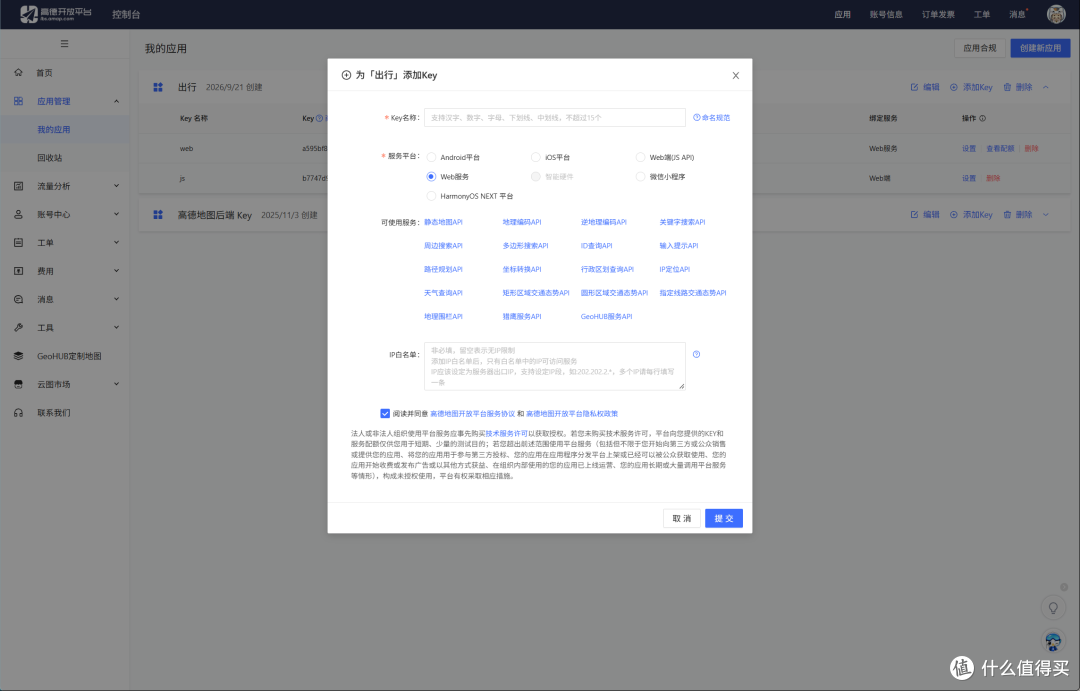1080x691 pixels.
Task: Select the 微信小程序 radio button
Action: click(640, 176)
